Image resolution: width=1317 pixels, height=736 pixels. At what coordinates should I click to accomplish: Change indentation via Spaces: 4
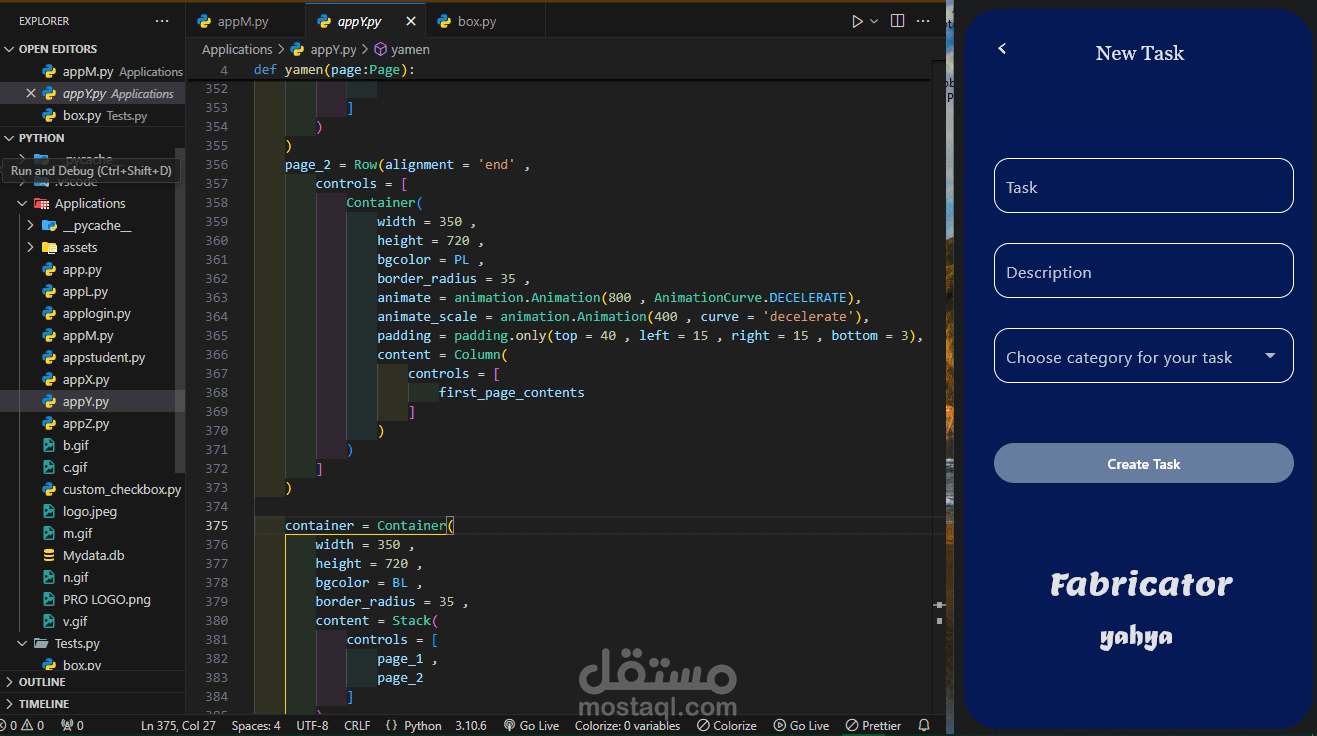point(256,726)
